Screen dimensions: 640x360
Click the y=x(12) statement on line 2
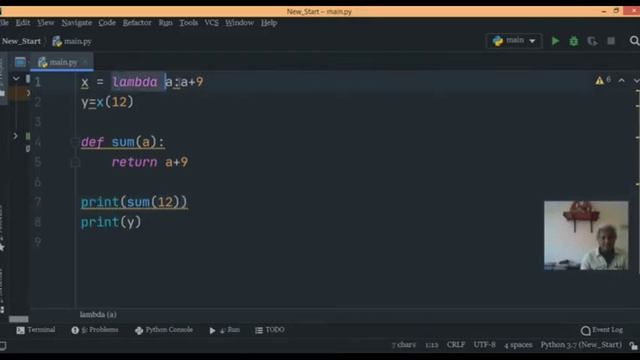(107, 102)
